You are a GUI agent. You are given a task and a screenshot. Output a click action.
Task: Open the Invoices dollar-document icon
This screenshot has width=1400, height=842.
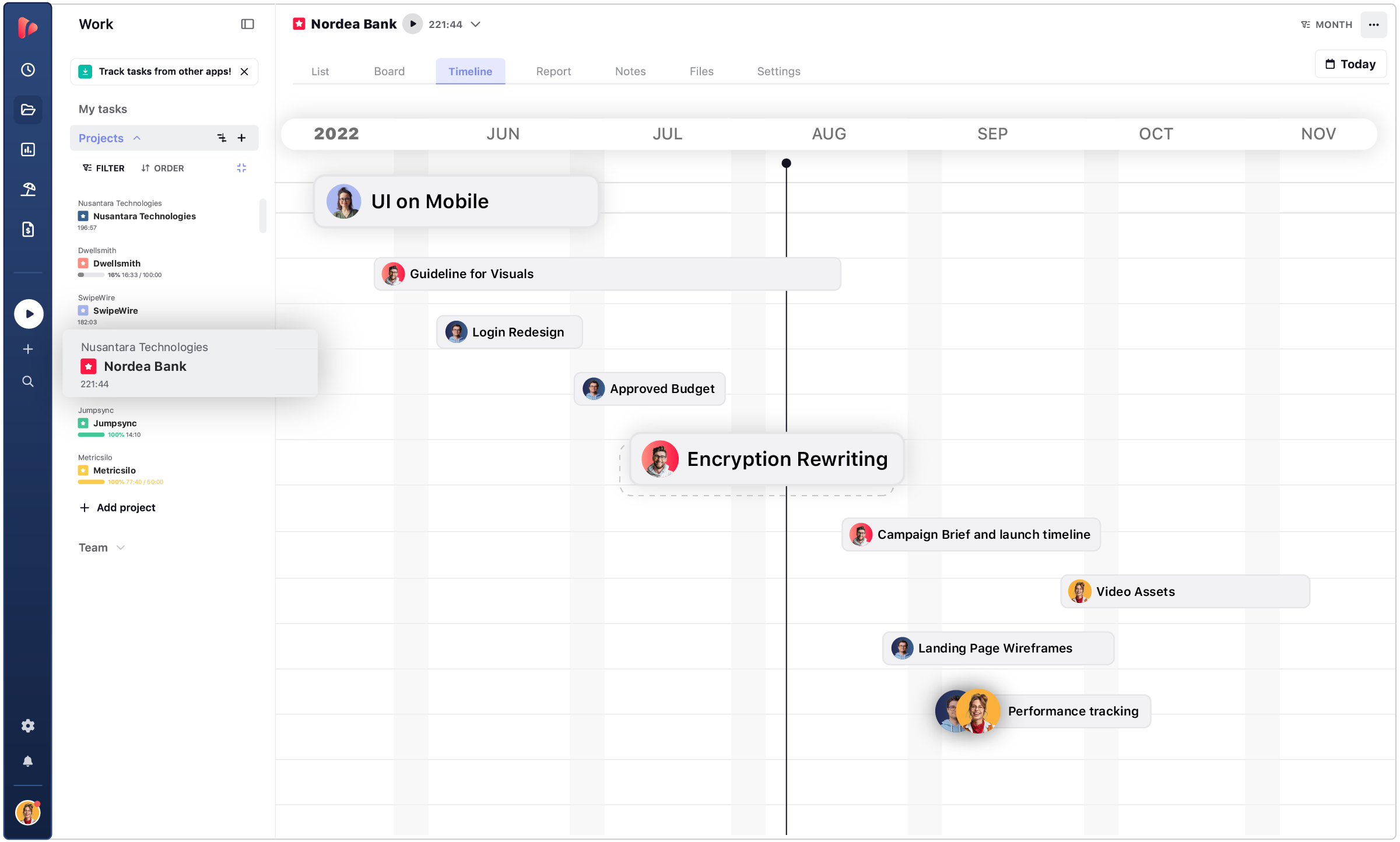pos(27,229)
